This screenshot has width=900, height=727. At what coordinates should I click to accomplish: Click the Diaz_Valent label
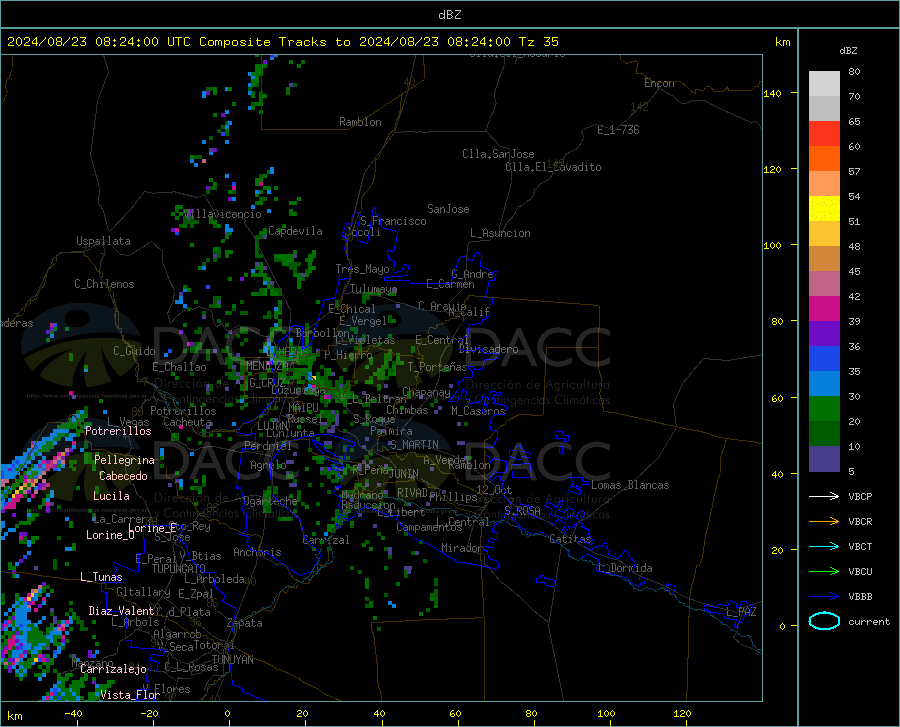[x=121, y=611]
